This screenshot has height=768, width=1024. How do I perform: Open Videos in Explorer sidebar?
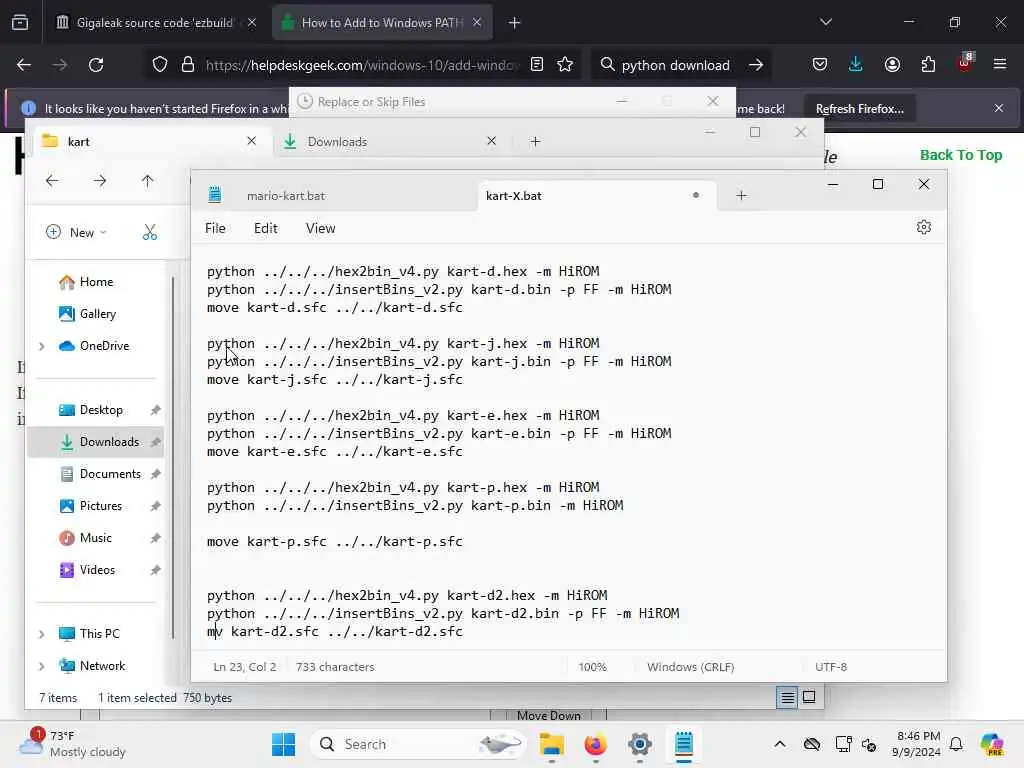pyautogui.click(x=97, y=570)
